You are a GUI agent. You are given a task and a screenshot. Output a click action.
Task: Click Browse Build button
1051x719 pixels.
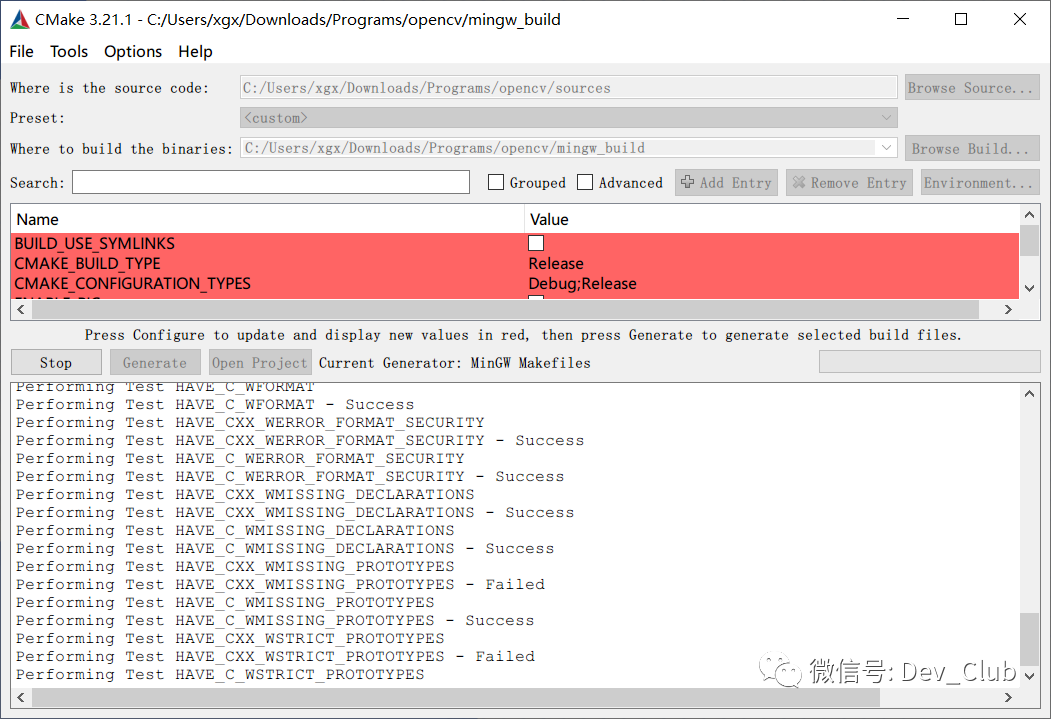pos(972,149)
